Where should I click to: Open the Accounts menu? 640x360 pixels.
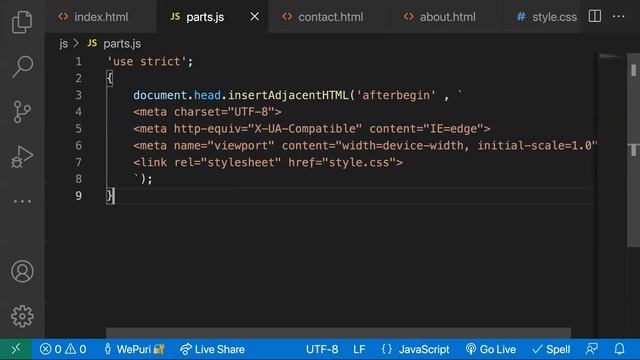[x=22, y=271]
